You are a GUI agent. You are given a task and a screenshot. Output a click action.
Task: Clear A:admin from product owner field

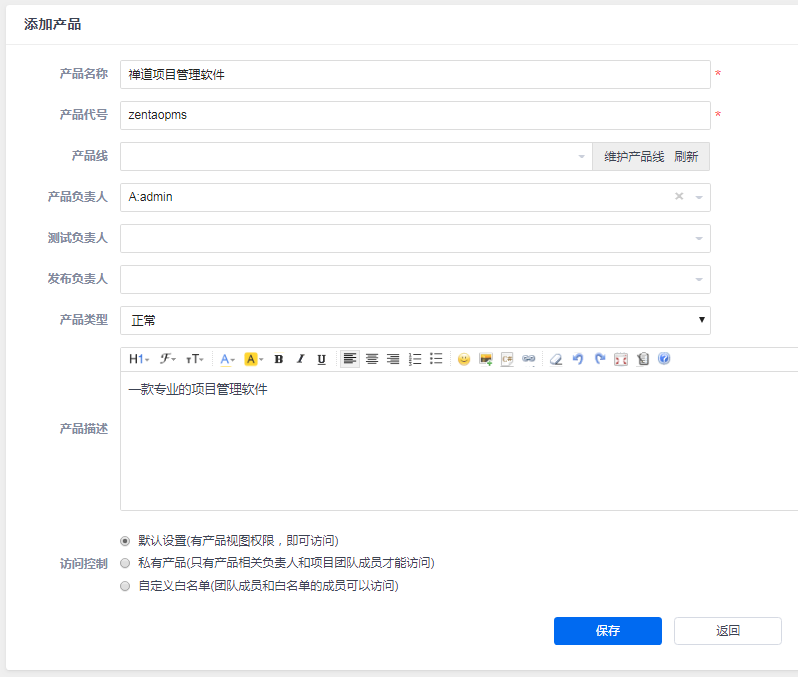(679, 196)
